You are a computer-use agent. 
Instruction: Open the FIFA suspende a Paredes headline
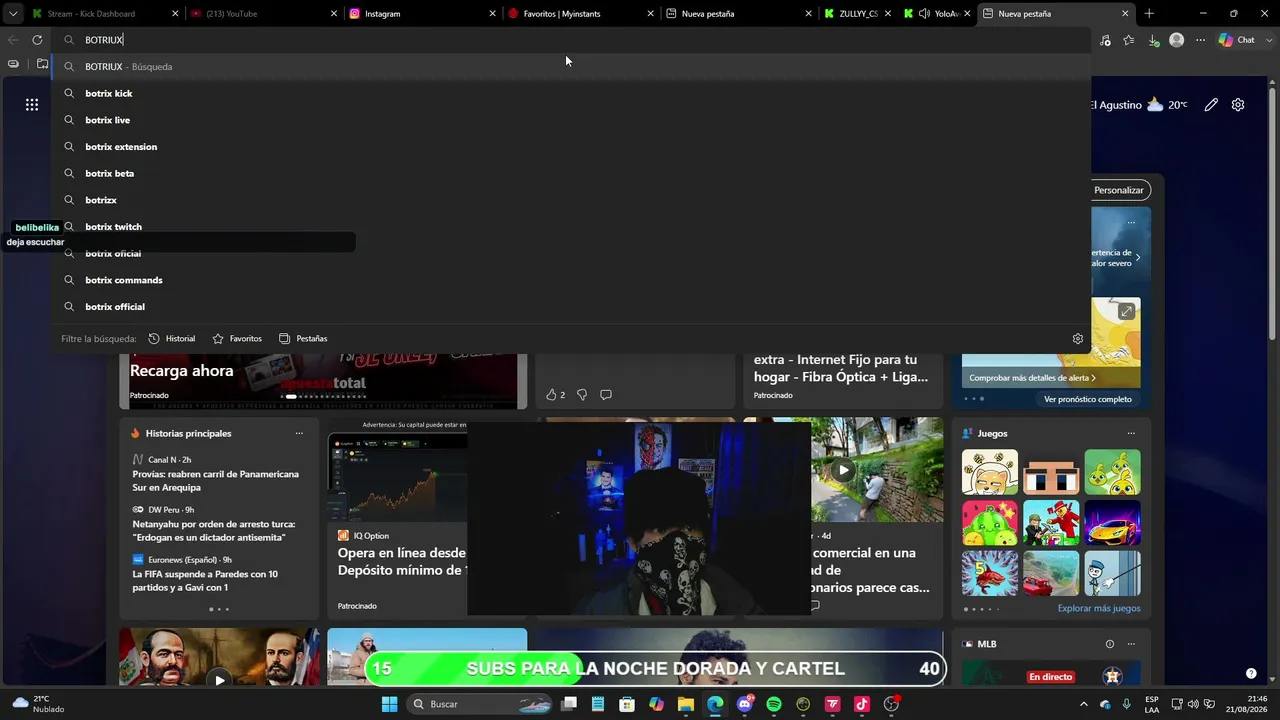205,581
